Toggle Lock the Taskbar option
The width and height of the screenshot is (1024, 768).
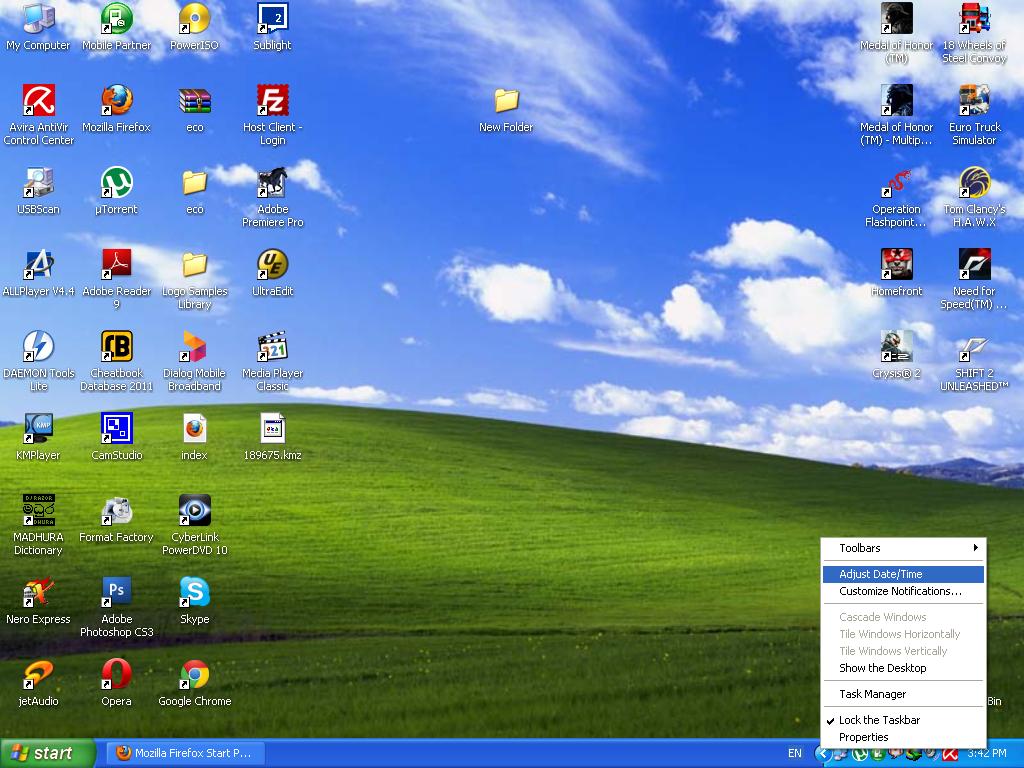(x=903, y=720)
